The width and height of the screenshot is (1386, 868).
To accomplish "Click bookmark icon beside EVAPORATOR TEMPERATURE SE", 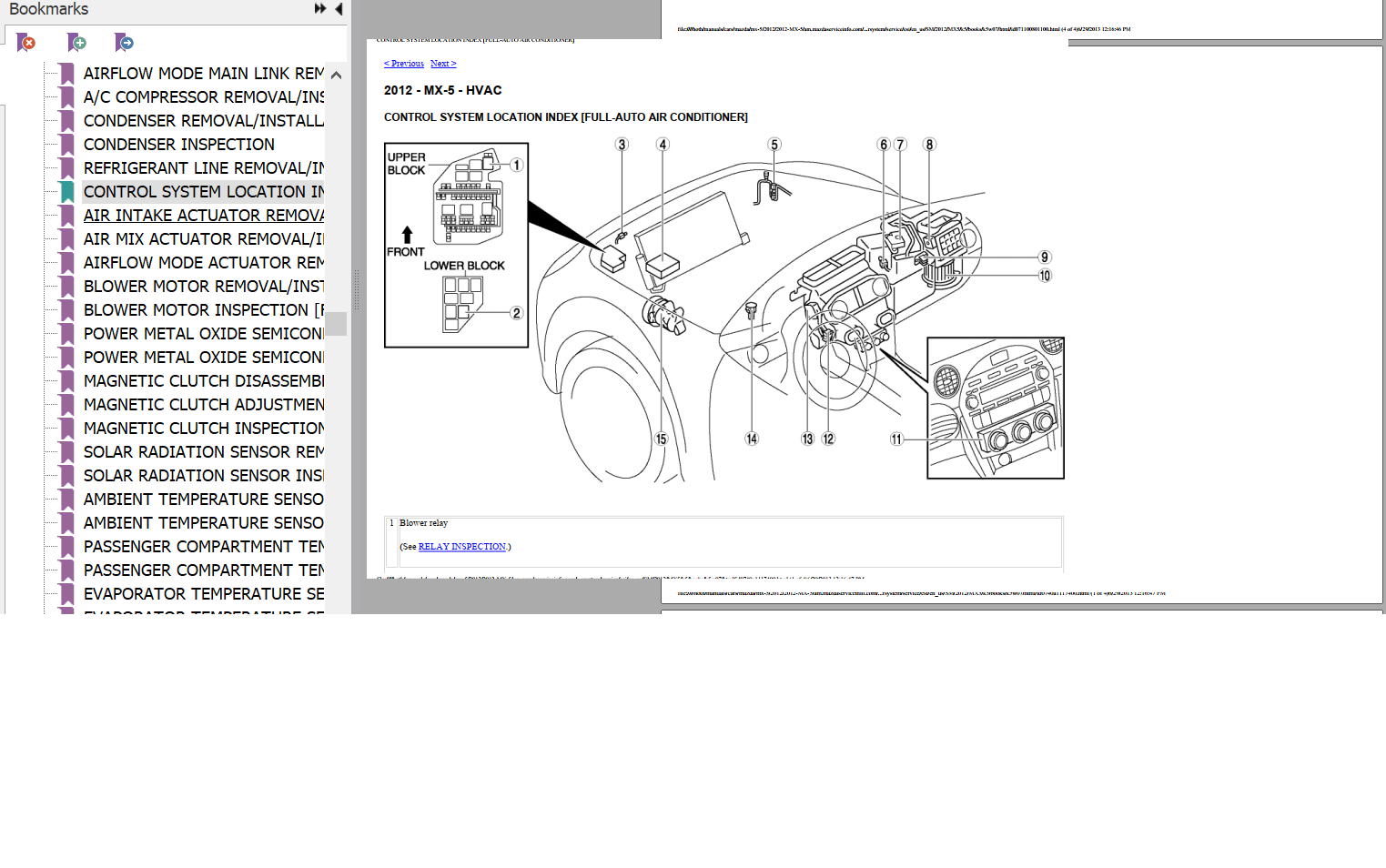I will 66,594.
